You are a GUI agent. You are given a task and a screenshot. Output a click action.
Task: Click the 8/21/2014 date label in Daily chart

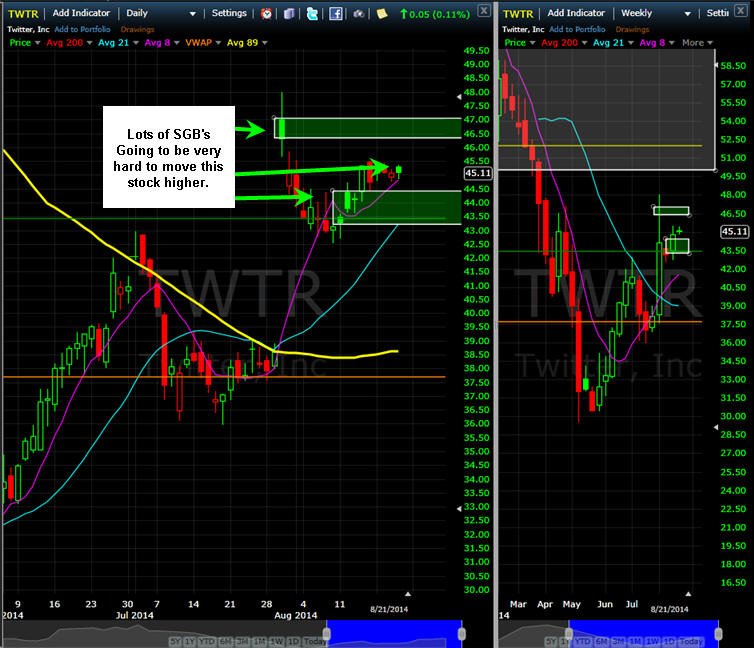389,609
